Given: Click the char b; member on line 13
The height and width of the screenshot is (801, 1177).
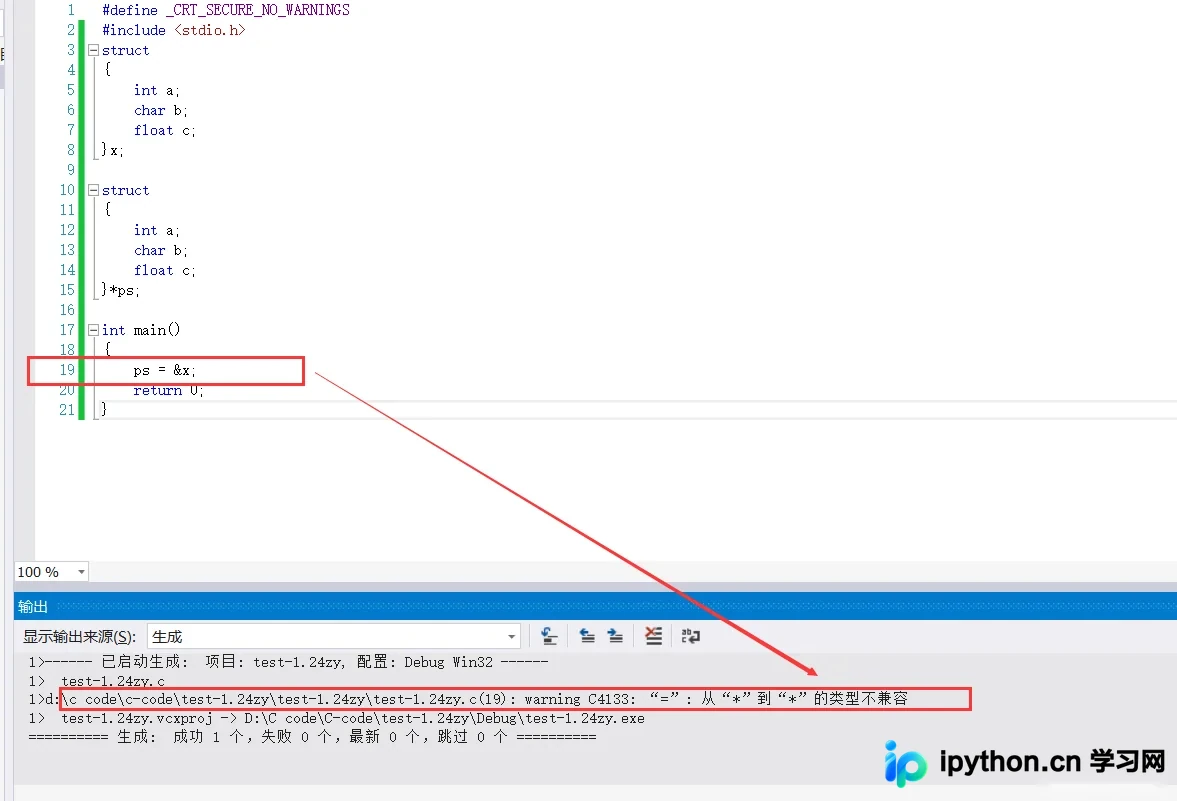Looking at the screenshot, I should click(161, 251).
